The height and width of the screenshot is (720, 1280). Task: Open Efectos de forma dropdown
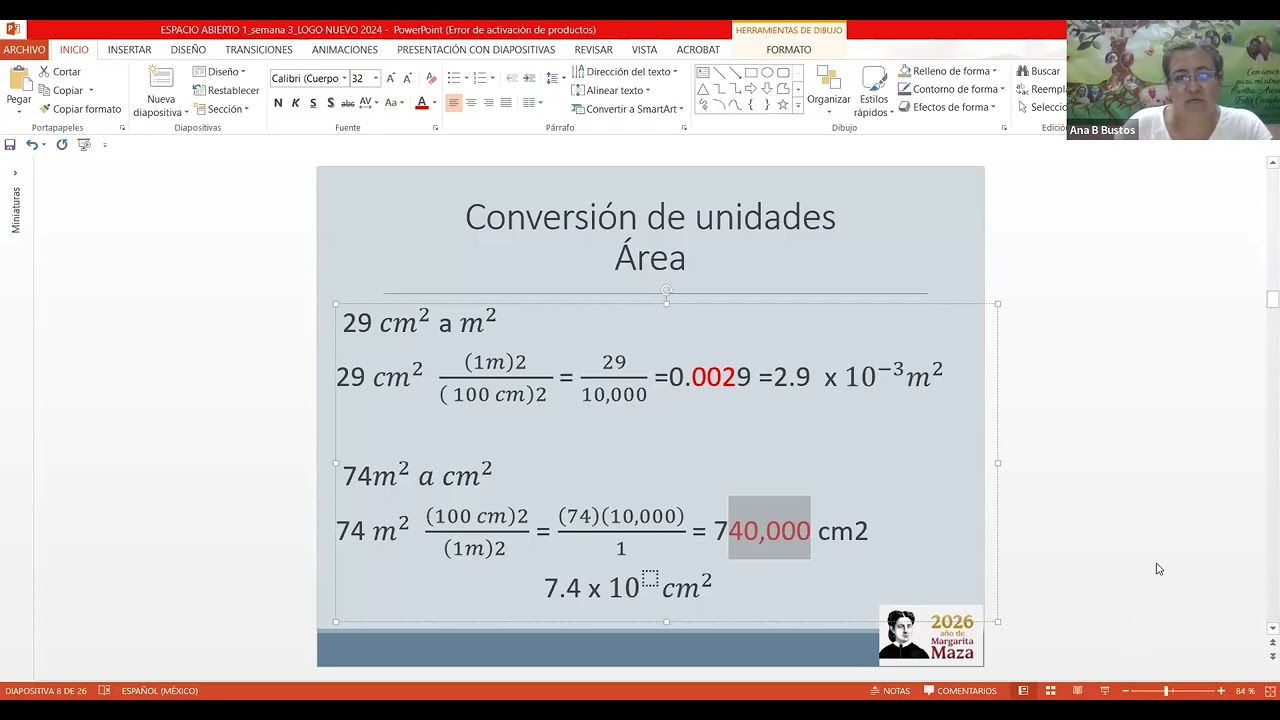(x=946, y=107)
